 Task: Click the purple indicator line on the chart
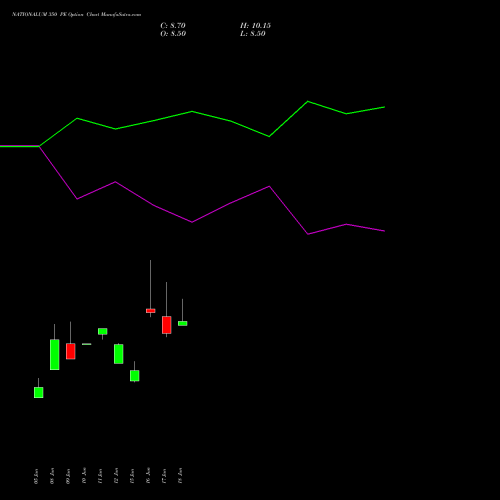click(x=192, y=222)
